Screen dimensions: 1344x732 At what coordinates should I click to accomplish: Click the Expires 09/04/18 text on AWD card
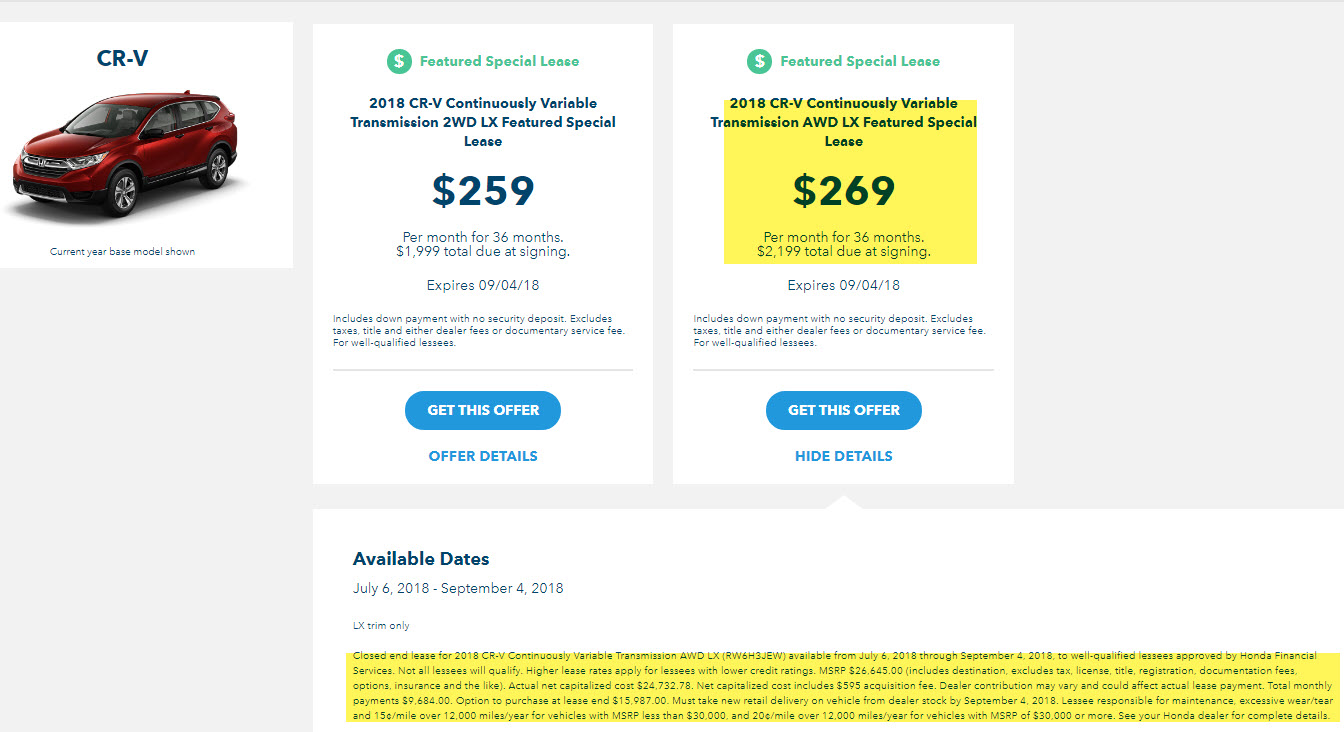pos(844,285)
